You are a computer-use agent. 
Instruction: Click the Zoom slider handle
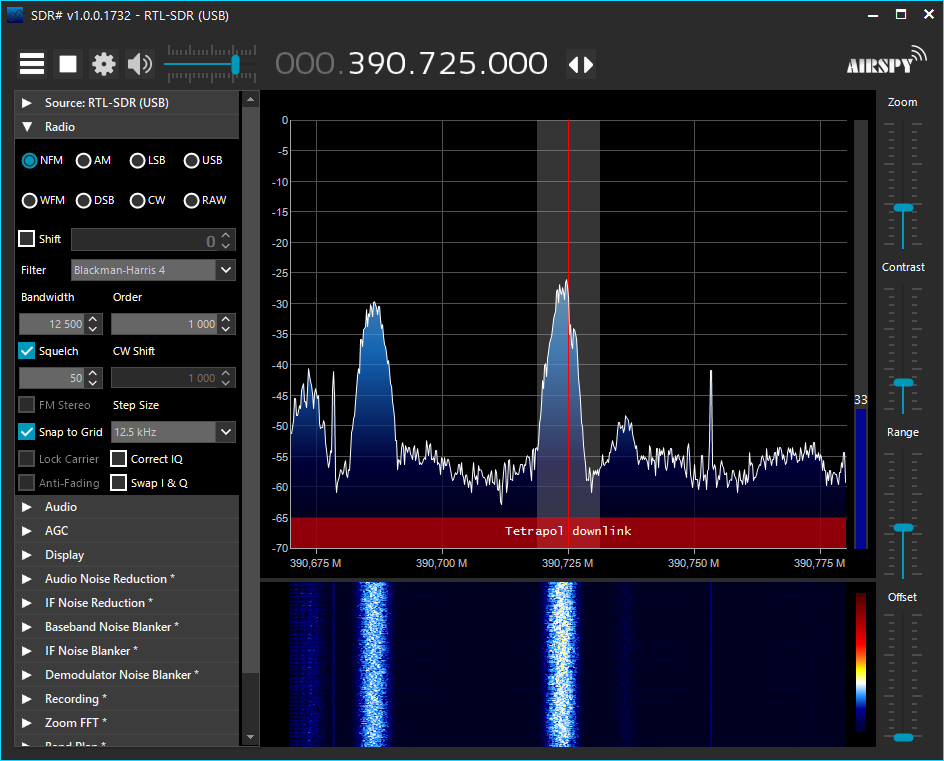pyautogui.click(x=903, y=208)
